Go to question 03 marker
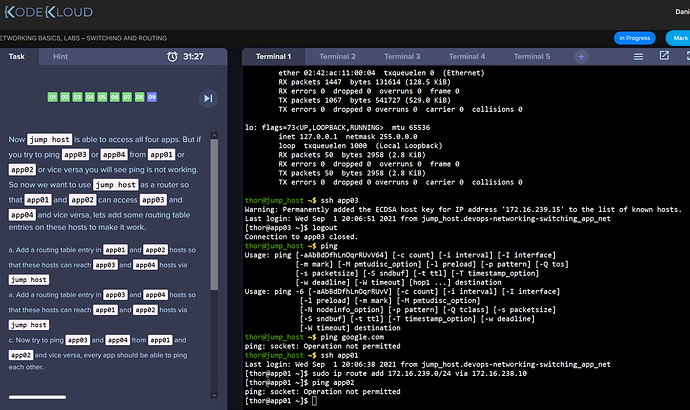 coord(77,97)
